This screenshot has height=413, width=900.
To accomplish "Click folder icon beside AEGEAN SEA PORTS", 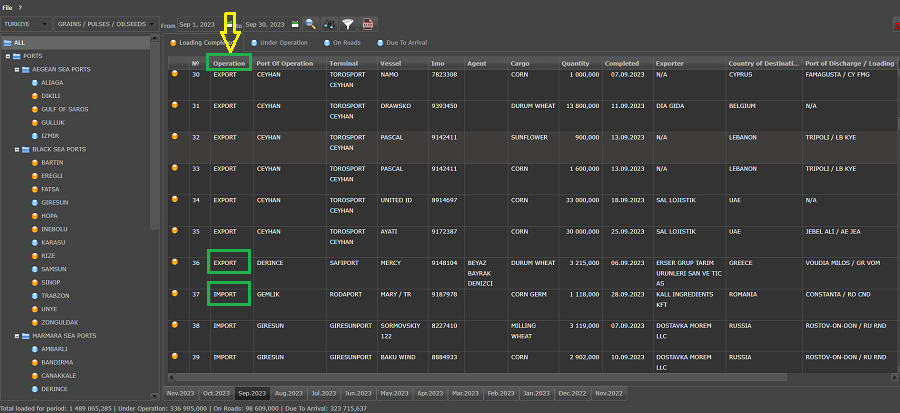I will [x=26, y=69].
